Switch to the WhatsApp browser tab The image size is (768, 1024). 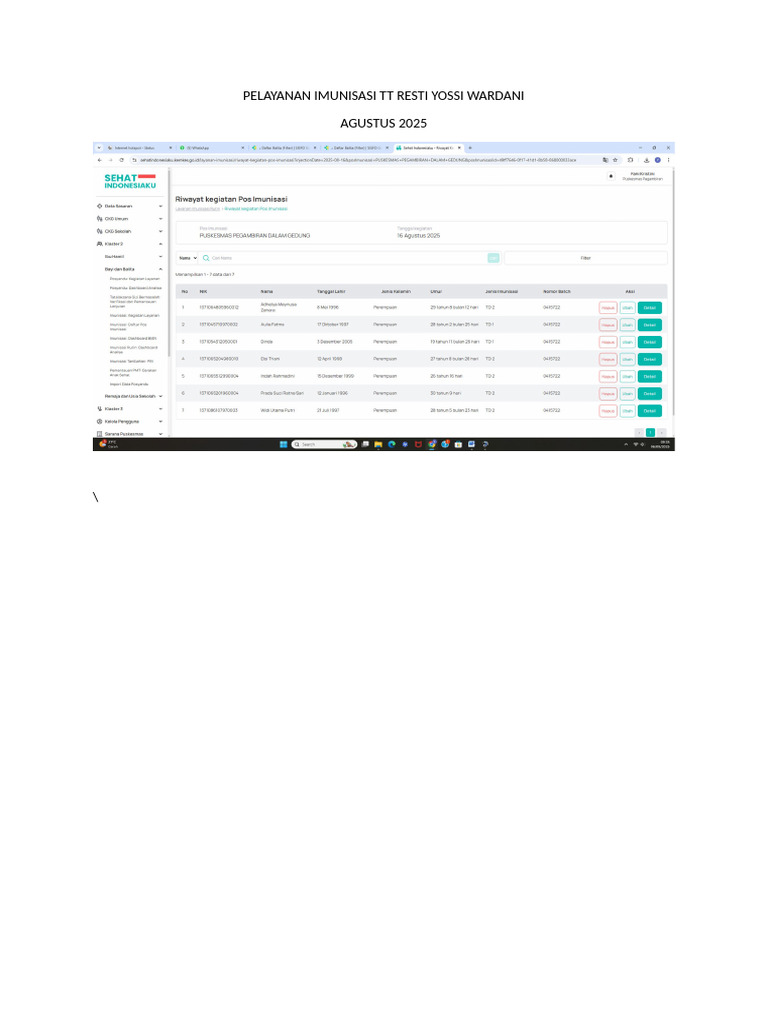210,148
